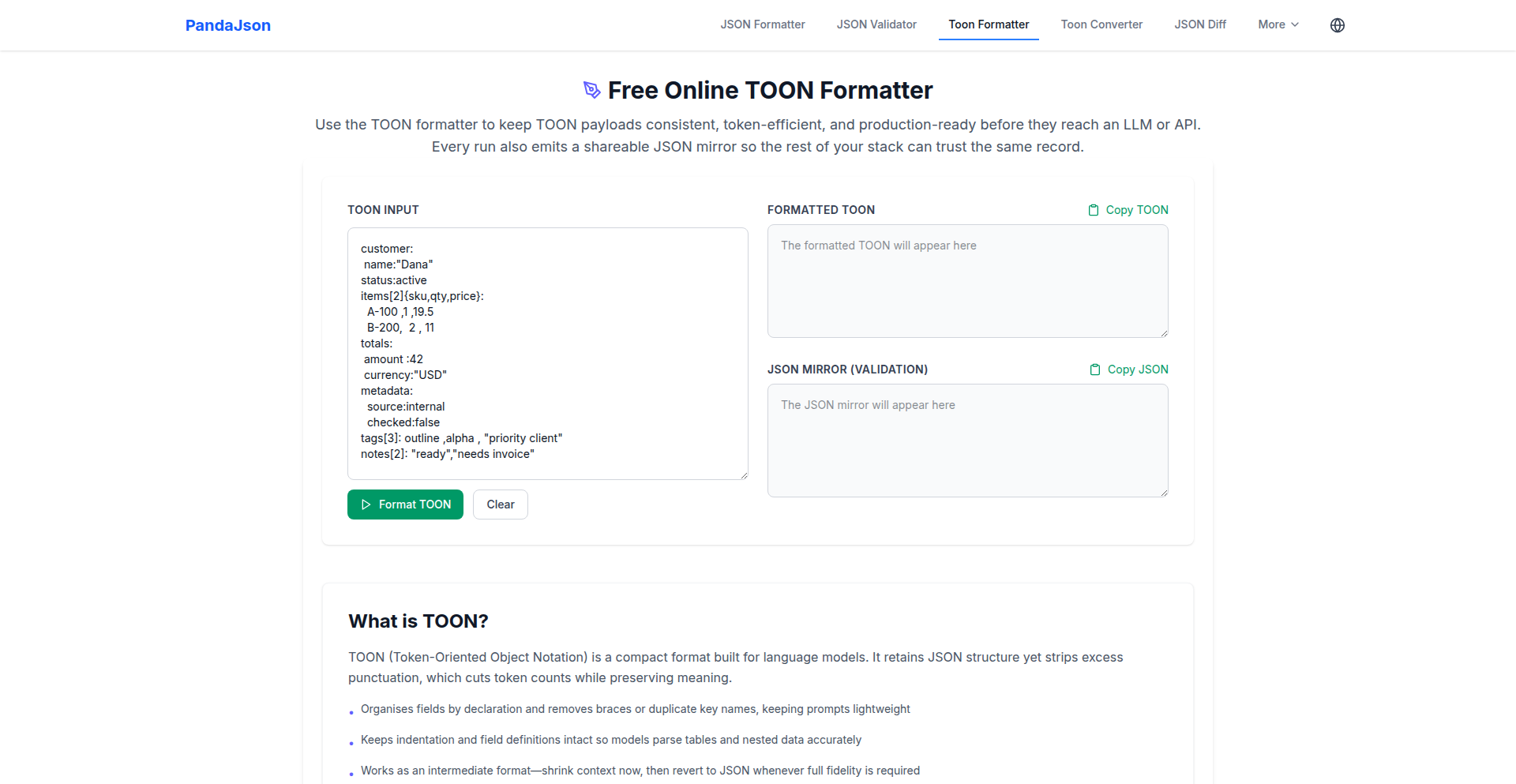The image size is (1516, 784).
Task: Go to PandaJson home via logo
Action: [x=228, y=25]
